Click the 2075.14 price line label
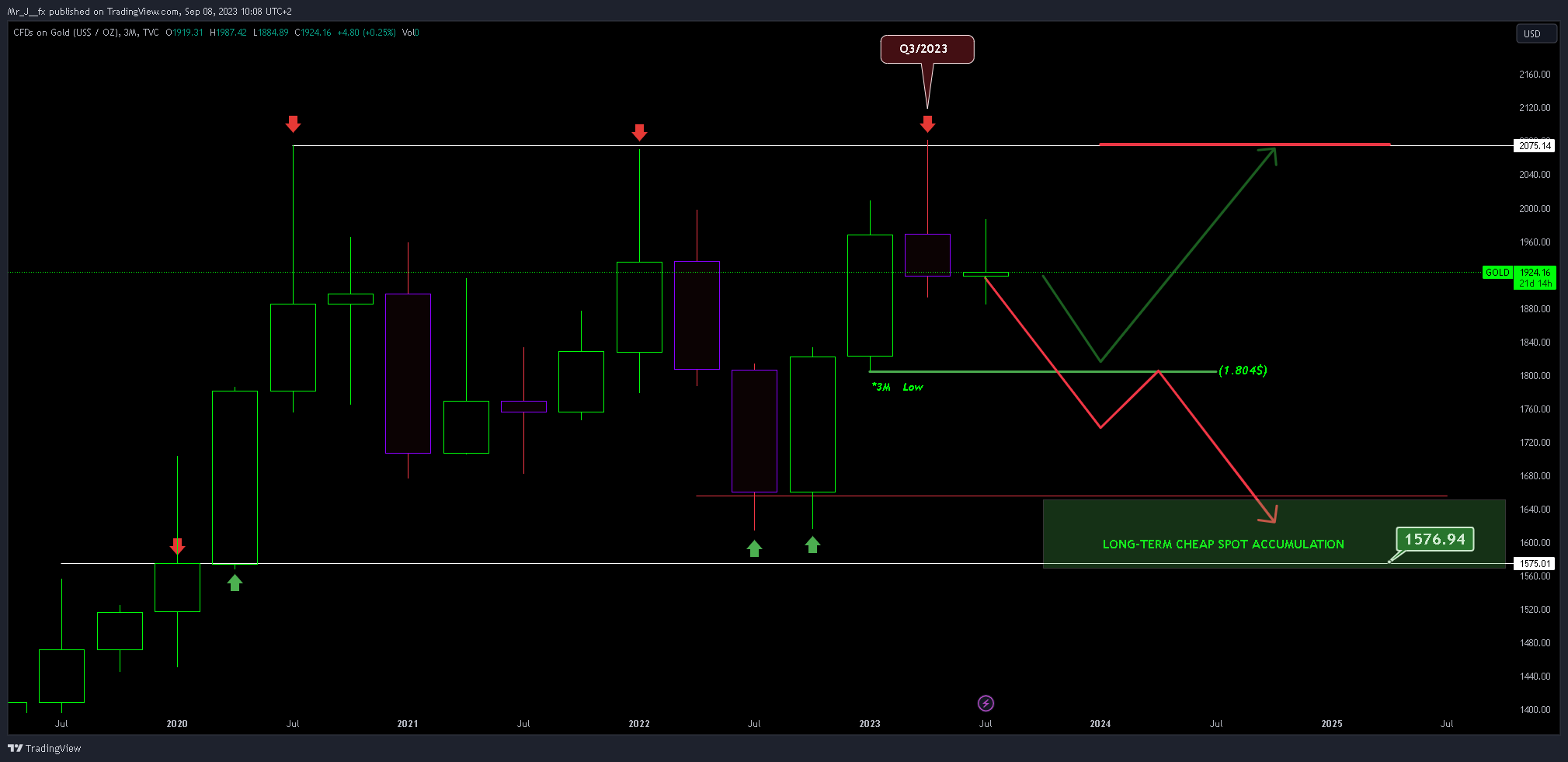The width and height of the screenshot is (1568, 762). coord(1535,145)
